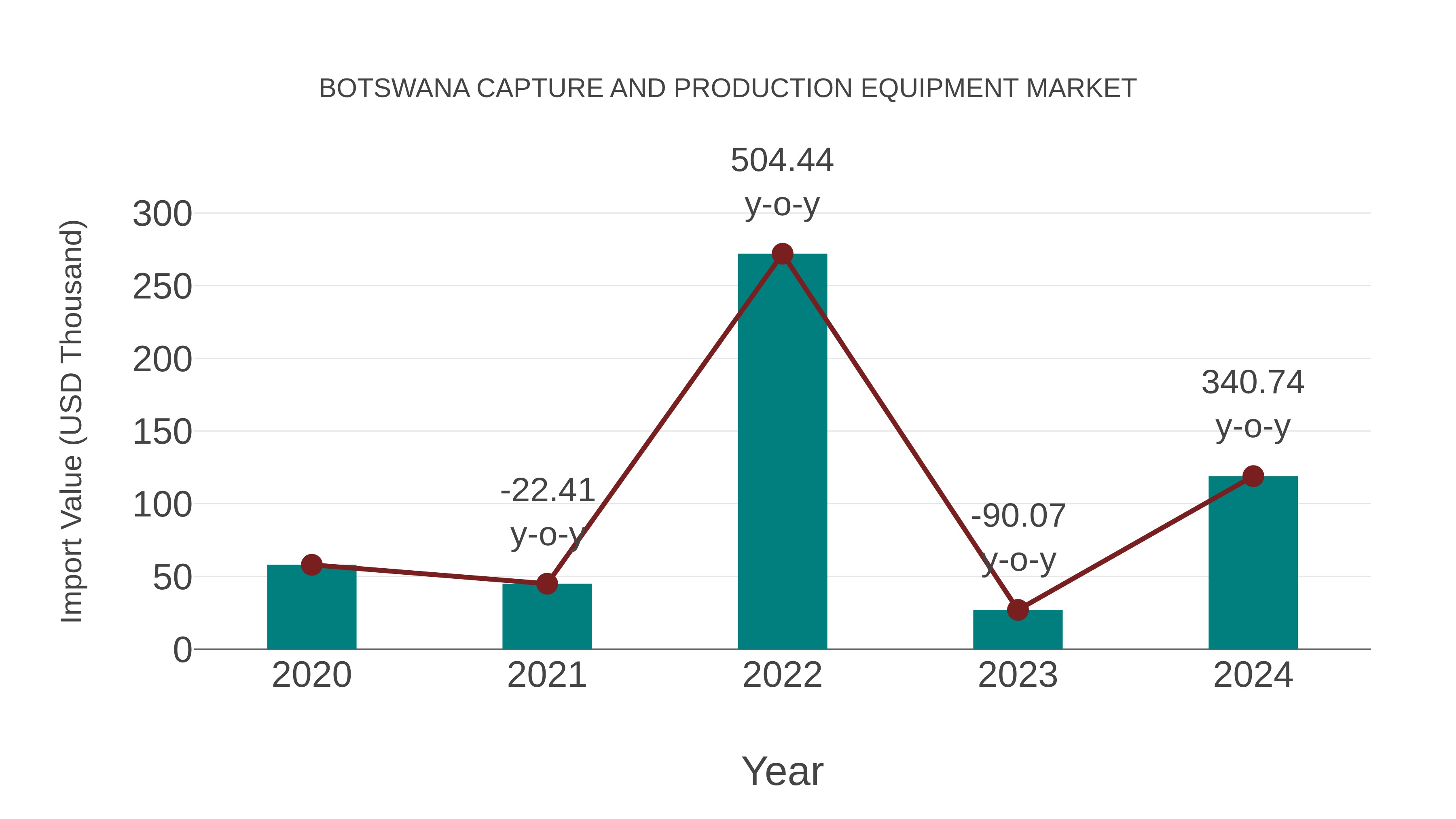Click the chart title 'BOTSWANA CAPTURE AND PRODUCTION EQUIPMENT MARKET'
The height and width of the screenshot is (819, 1456).
click(x=728, y=88)
